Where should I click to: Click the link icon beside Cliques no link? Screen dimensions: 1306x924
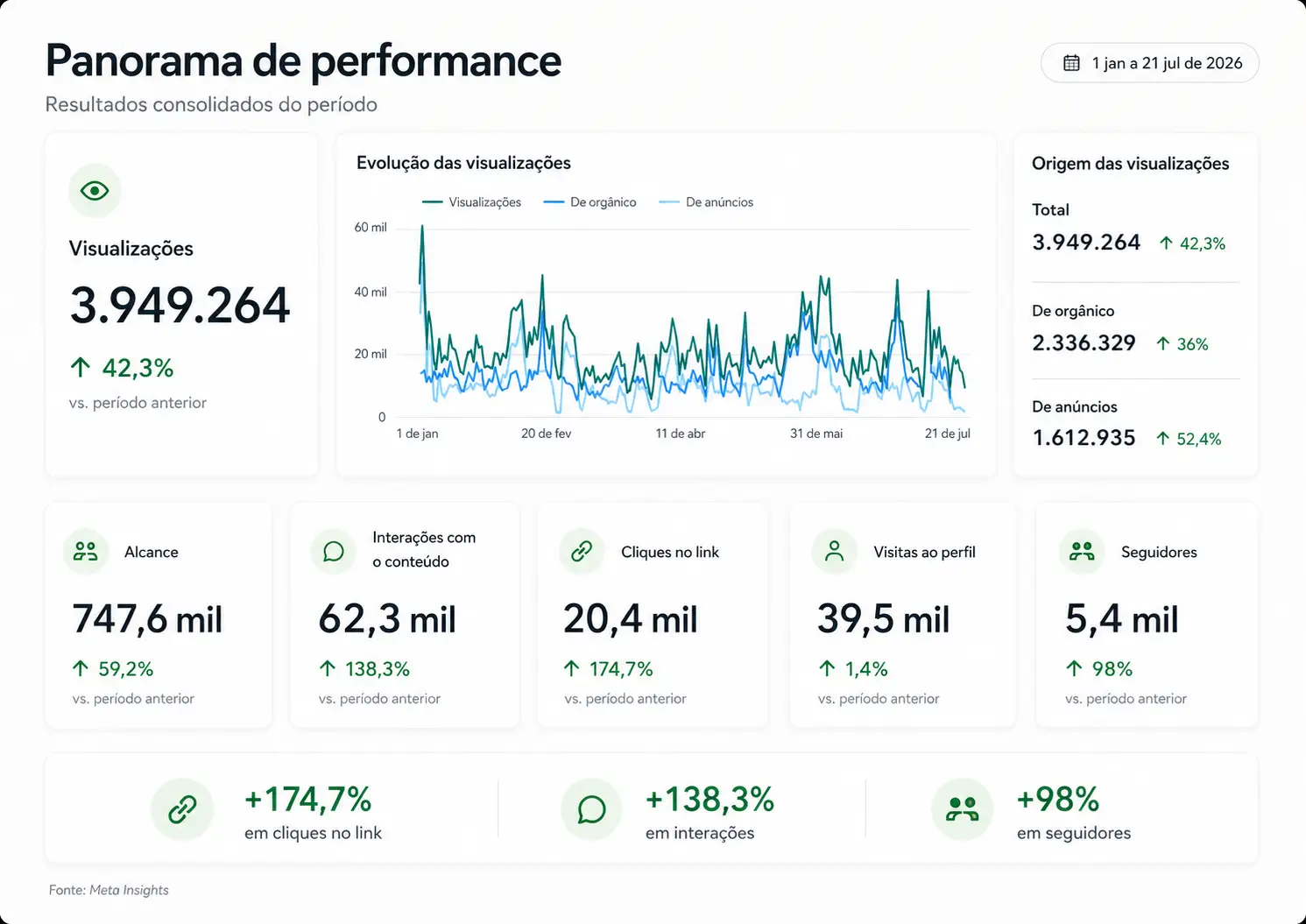[582, 552]
